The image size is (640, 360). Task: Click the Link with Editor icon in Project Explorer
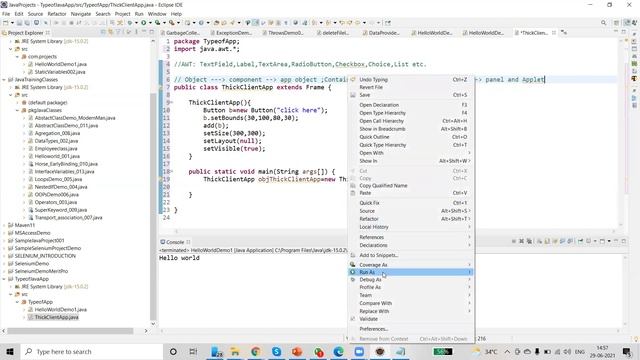coord(110,32)
